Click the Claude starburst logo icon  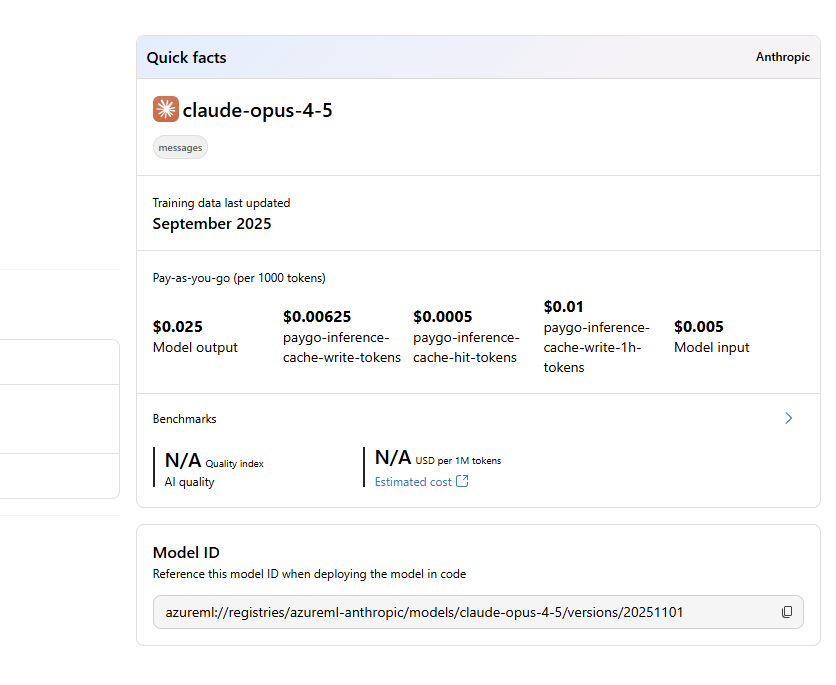[x=166, y=109]
